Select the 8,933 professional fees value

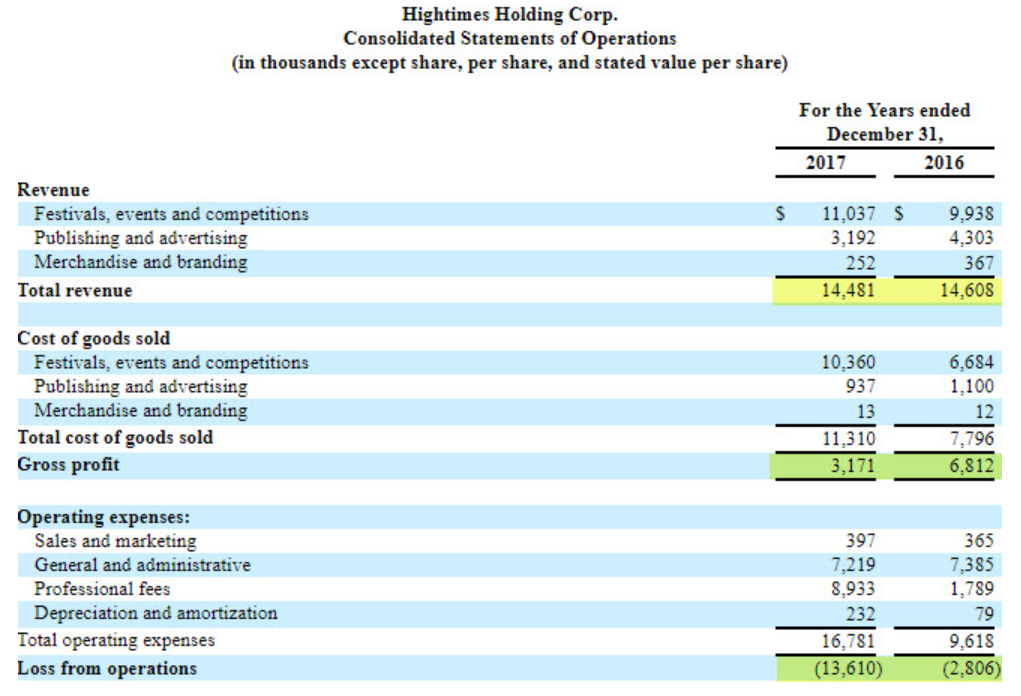852,589
